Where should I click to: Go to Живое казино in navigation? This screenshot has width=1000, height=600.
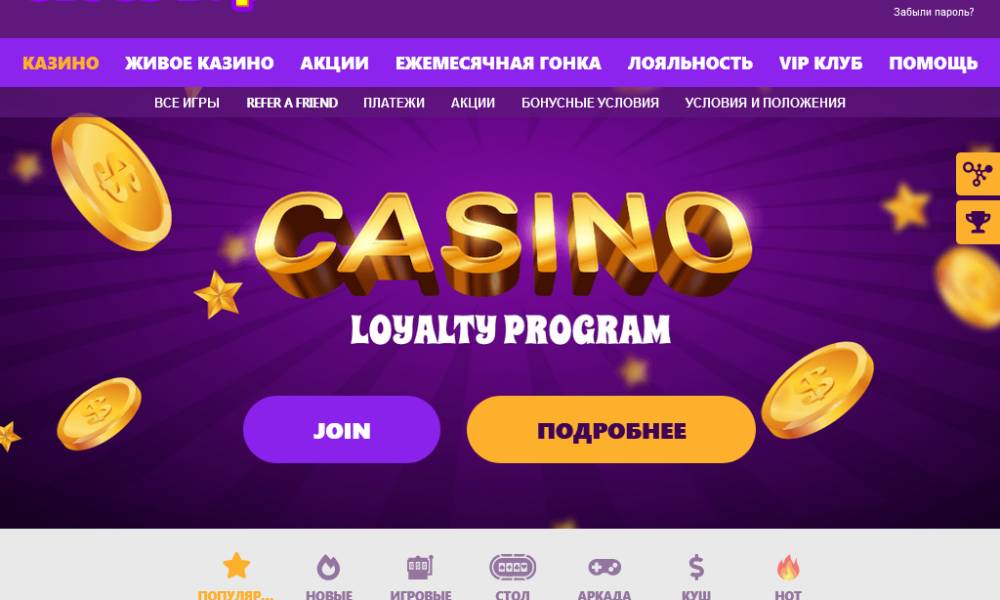200,63
